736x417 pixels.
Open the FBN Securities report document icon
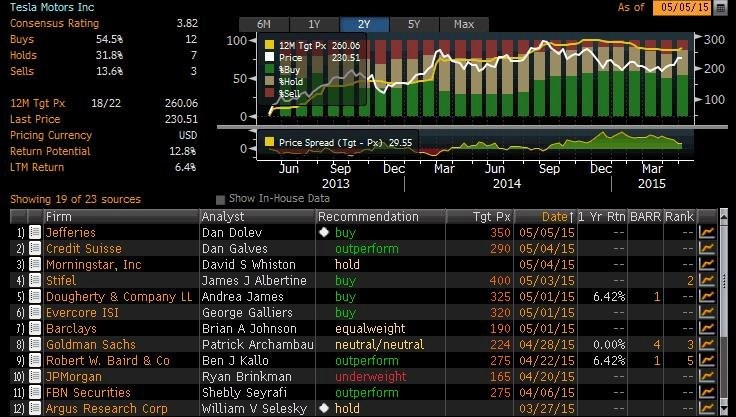tap(35, 392)
